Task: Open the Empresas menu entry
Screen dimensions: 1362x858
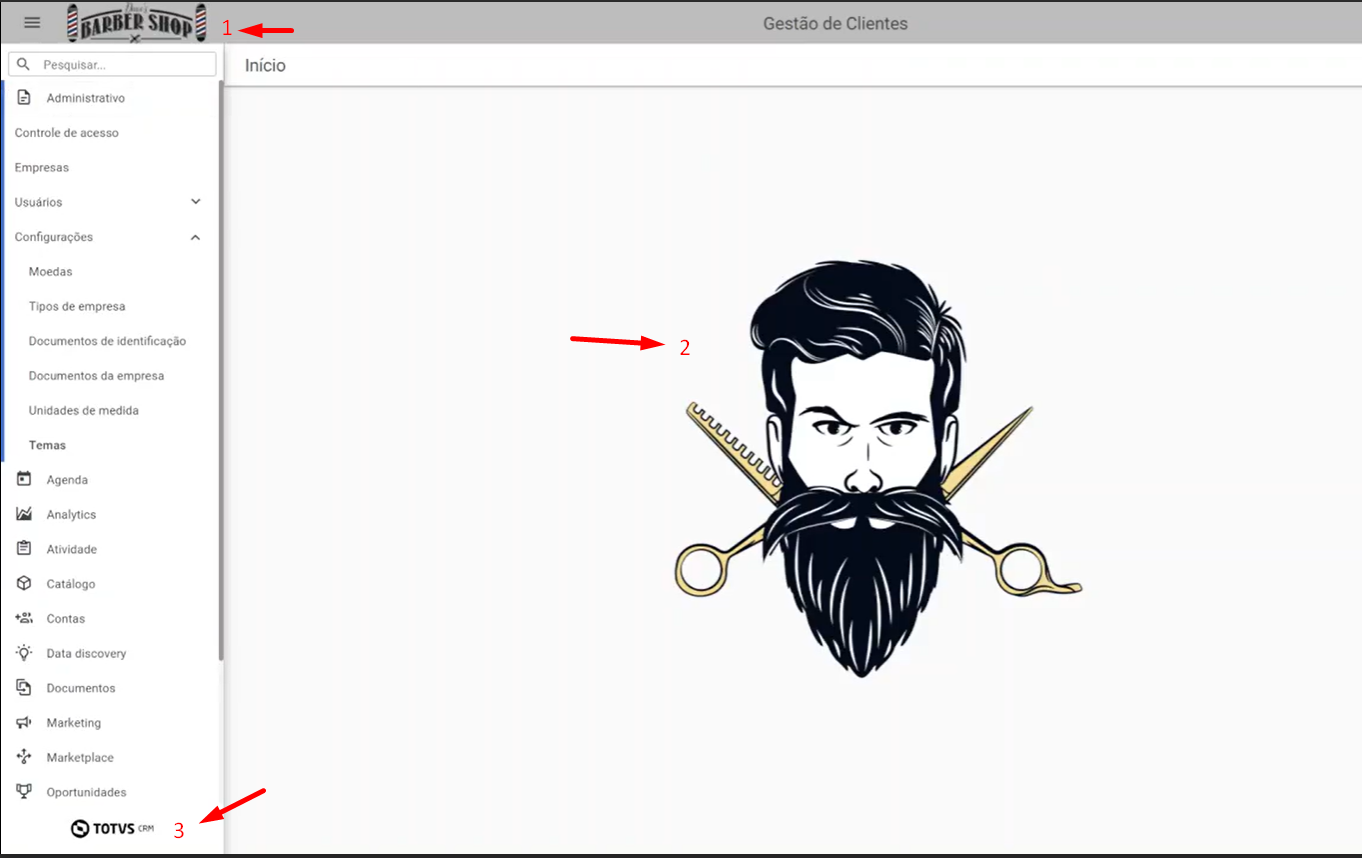Action: tap(41, 168)
